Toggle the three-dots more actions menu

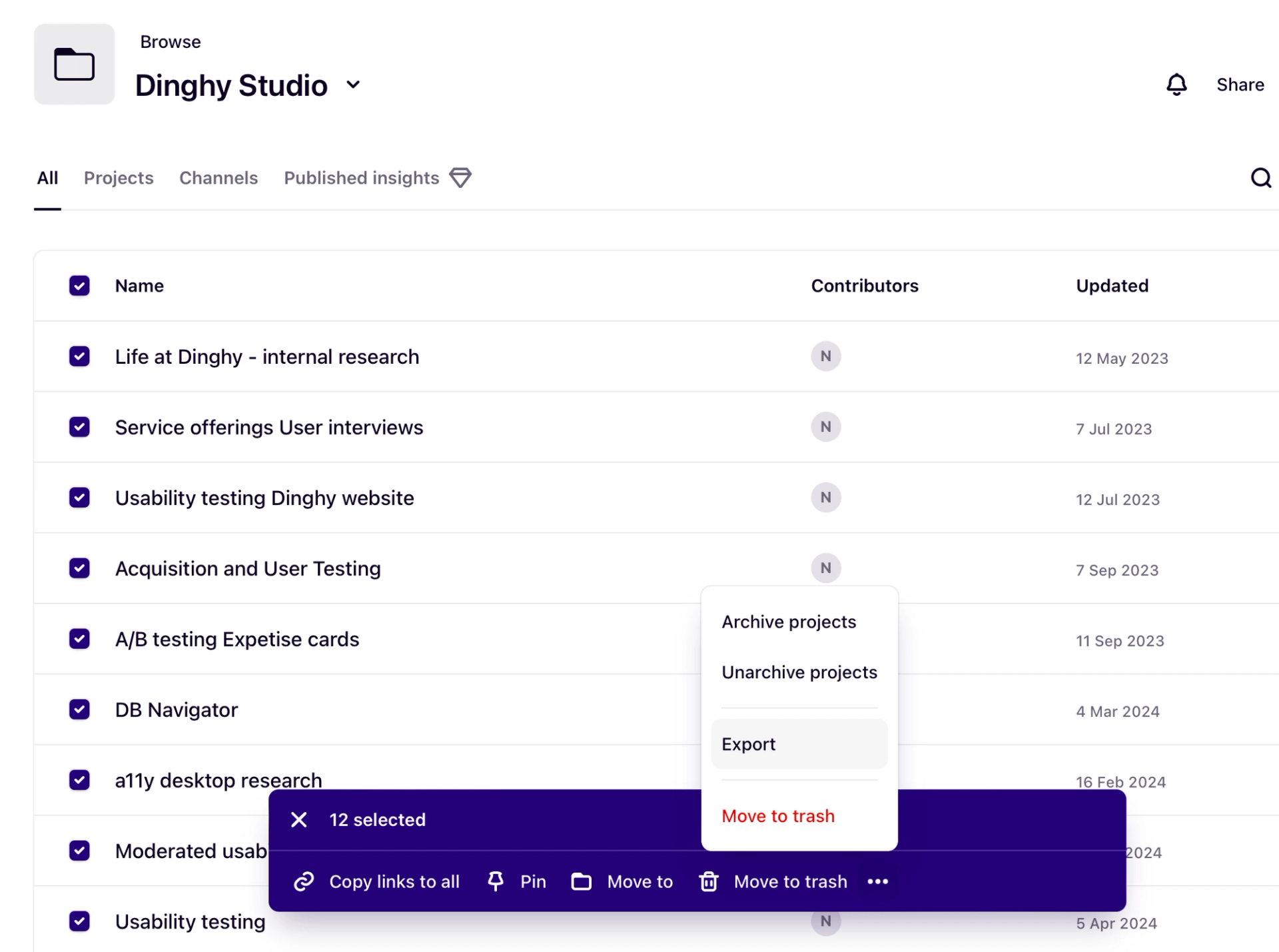878,881
